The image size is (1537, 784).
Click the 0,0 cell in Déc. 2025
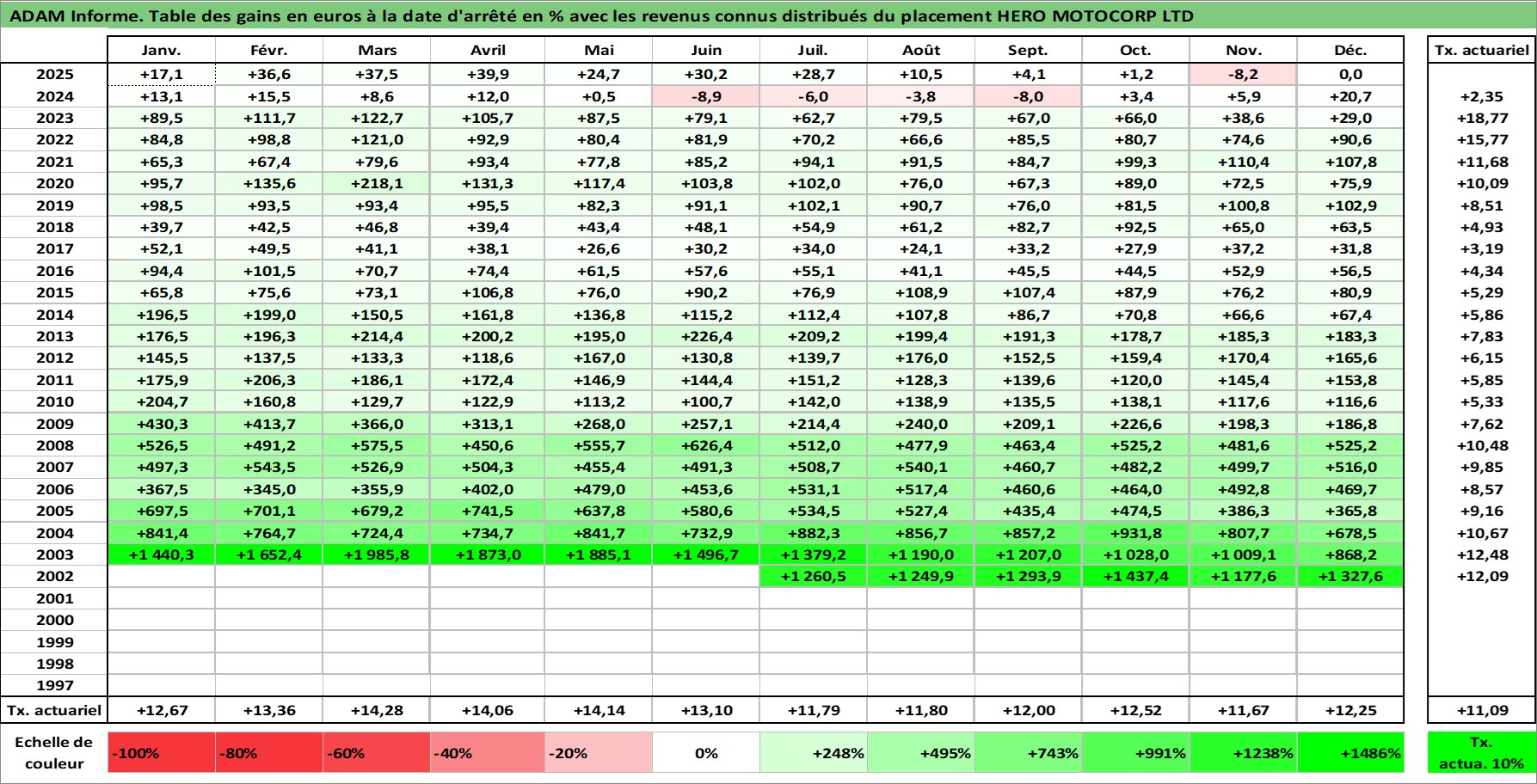1350,75
